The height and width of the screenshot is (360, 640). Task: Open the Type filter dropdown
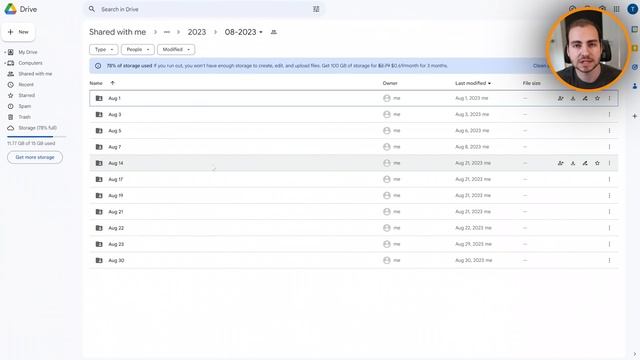point(104,49)
